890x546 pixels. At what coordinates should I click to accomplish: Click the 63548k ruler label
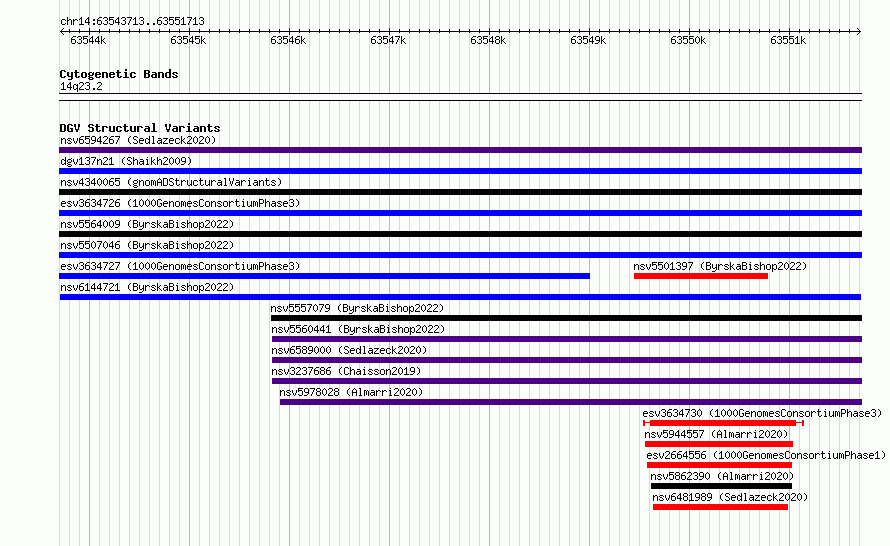[x=488, y=40]
